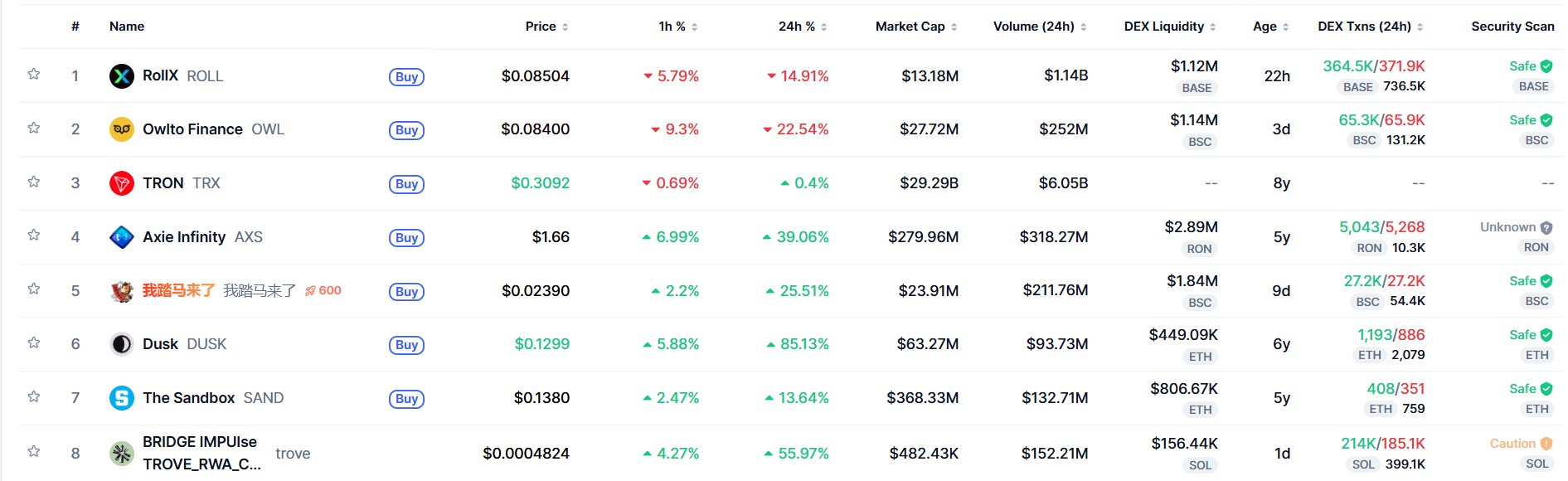
Task: Click the Unknown security help icon for Axie
Action: click(x=1546, y=227)
